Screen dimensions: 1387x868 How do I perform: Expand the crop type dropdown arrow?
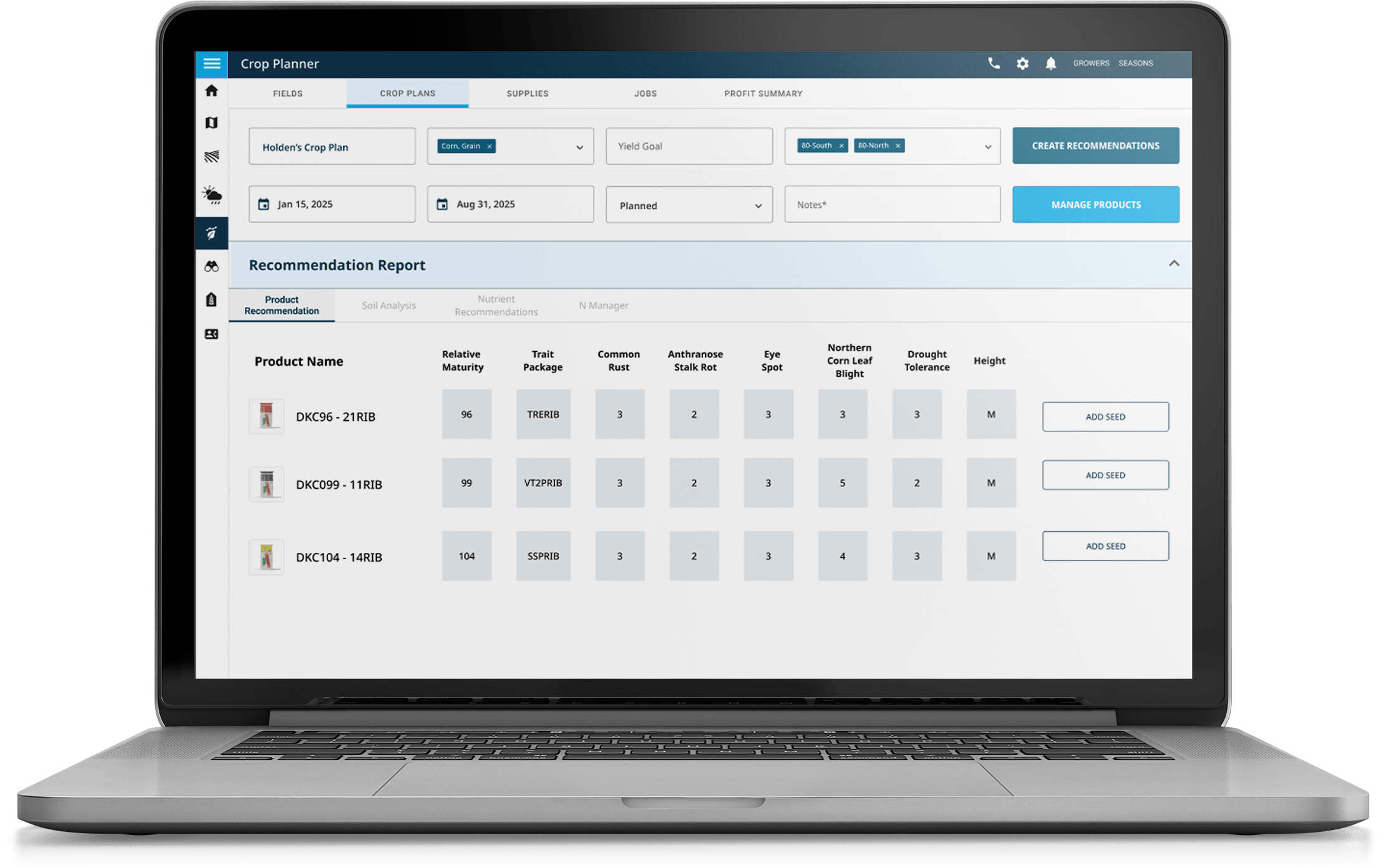[579, 148]
